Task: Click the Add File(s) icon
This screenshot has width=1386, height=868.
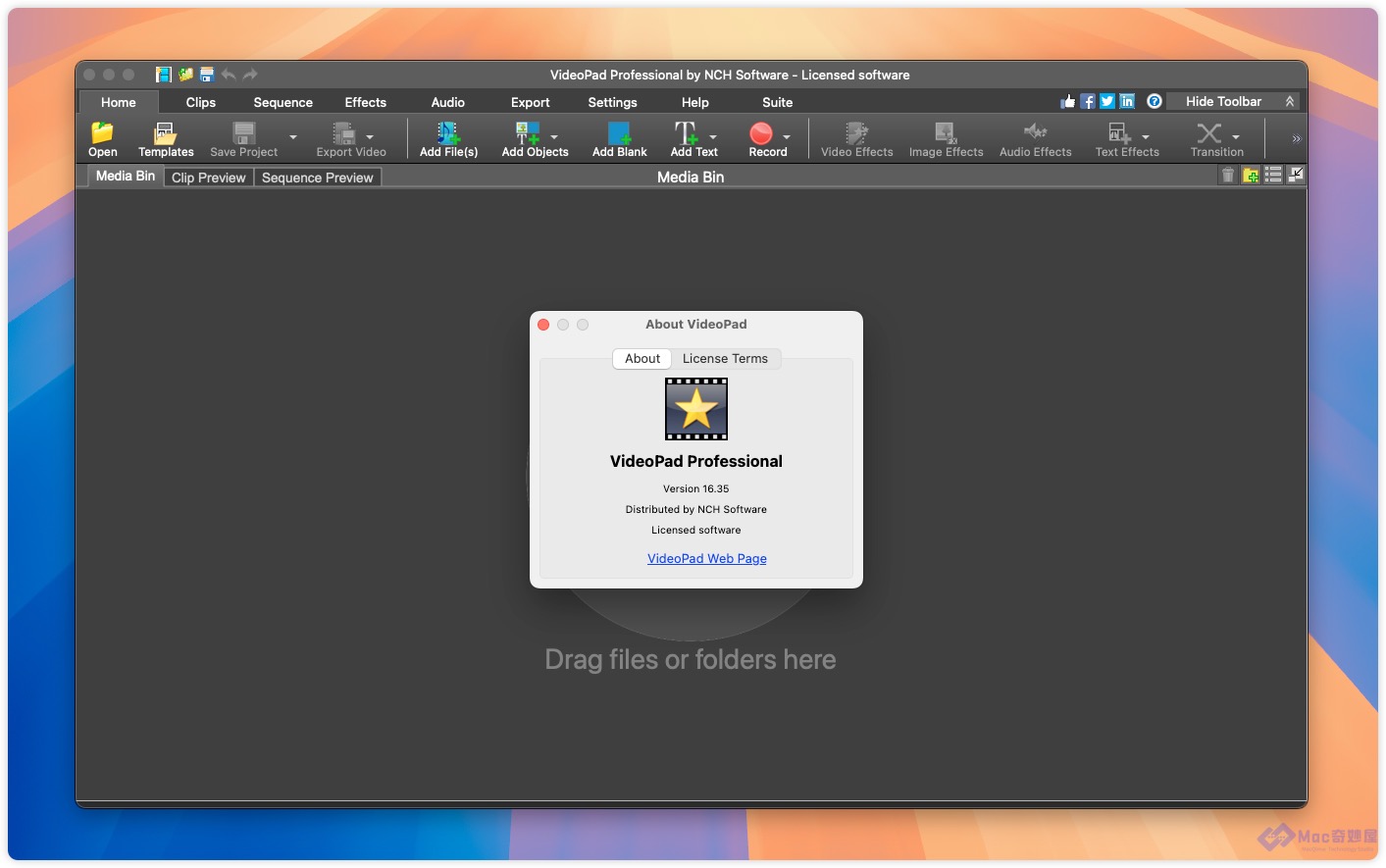Action: click(x=448, y=132)
